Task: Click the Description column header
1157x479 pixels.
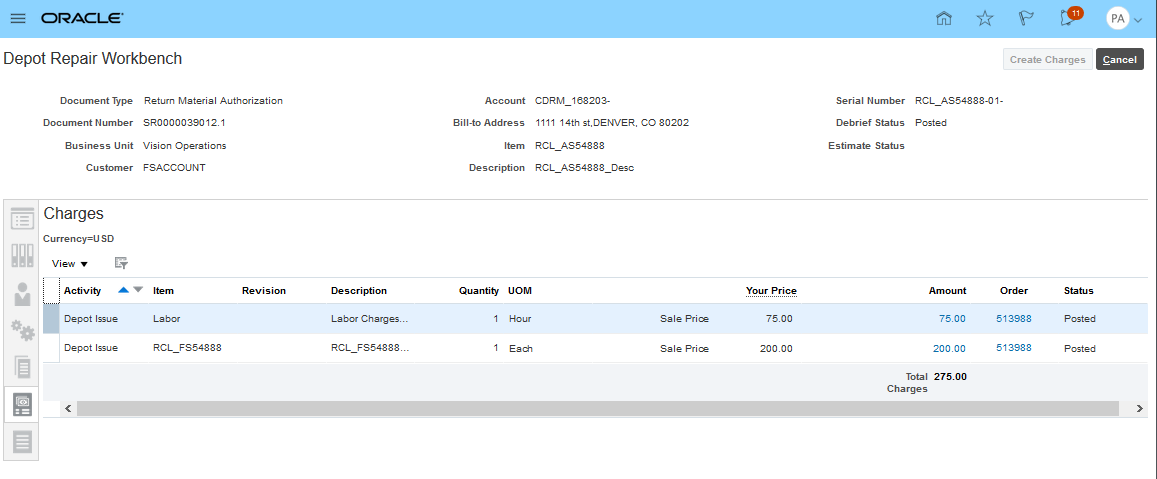Action: tap(359, 291)
